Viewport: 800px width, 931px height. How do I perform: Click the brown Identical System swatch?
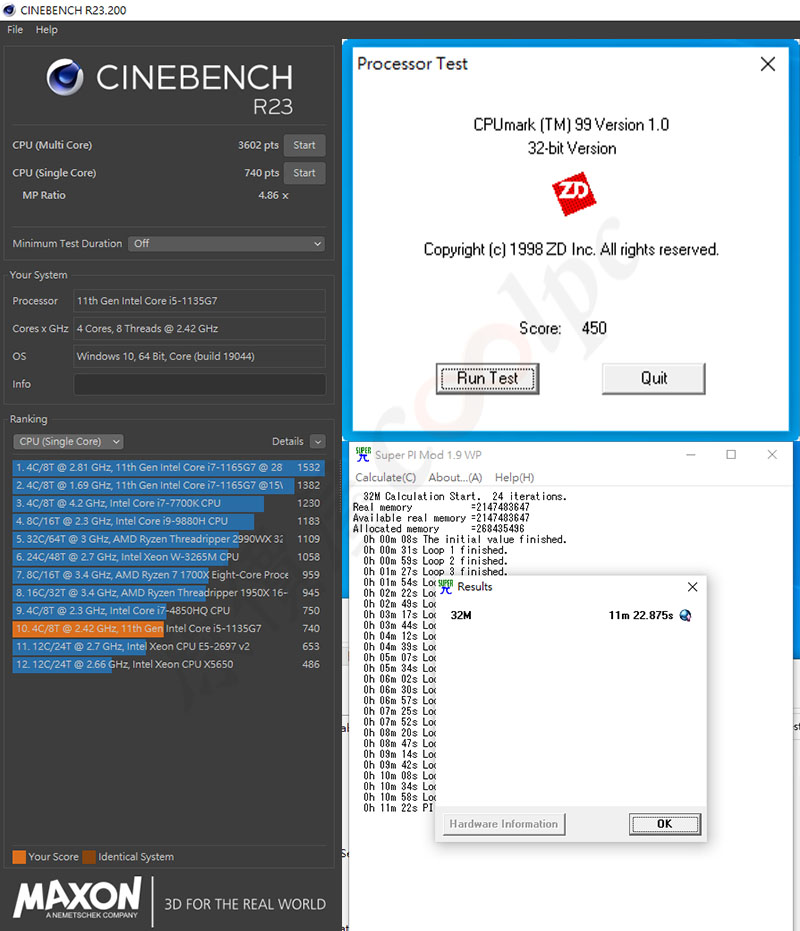point(89,857)
